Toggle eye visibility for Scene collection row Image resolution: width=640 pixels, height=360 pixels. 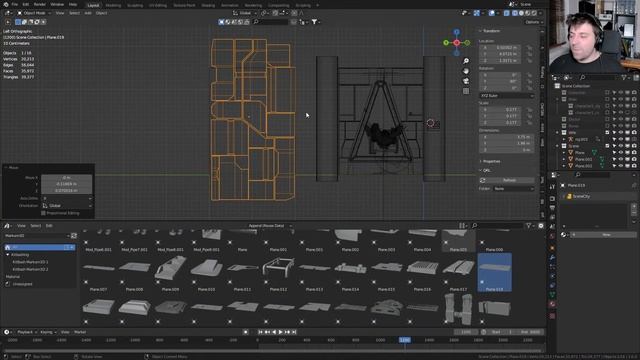620,146
